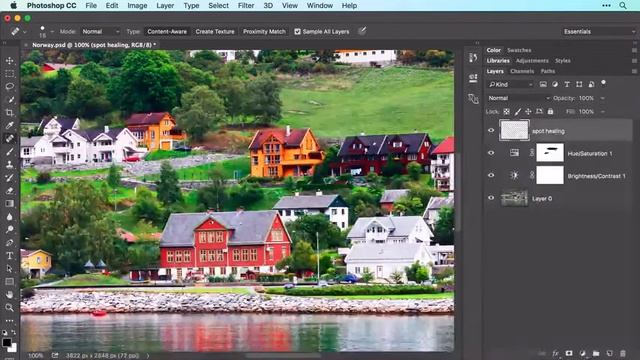Screen dimensions: 640x360
Task: Select the Rectangle shape tool
Action: tap(9, 282)
